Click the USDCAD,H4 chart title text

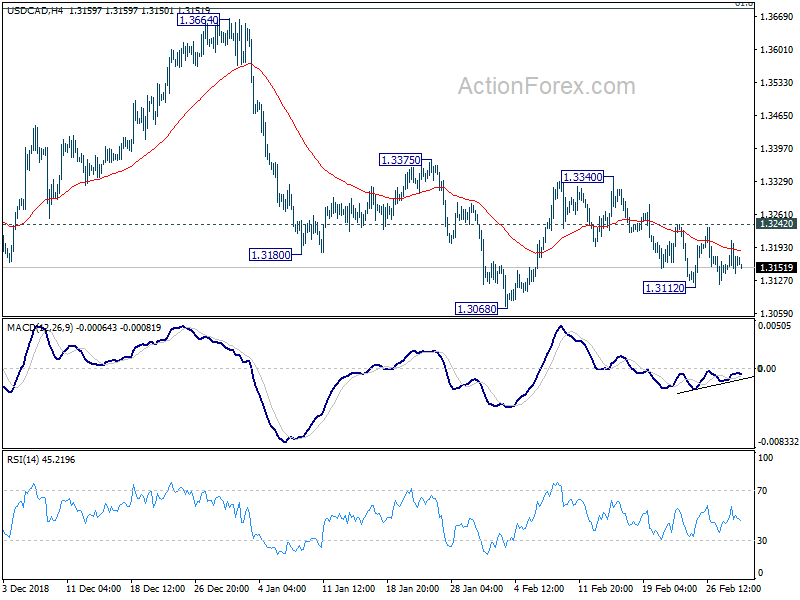[35, 10]
